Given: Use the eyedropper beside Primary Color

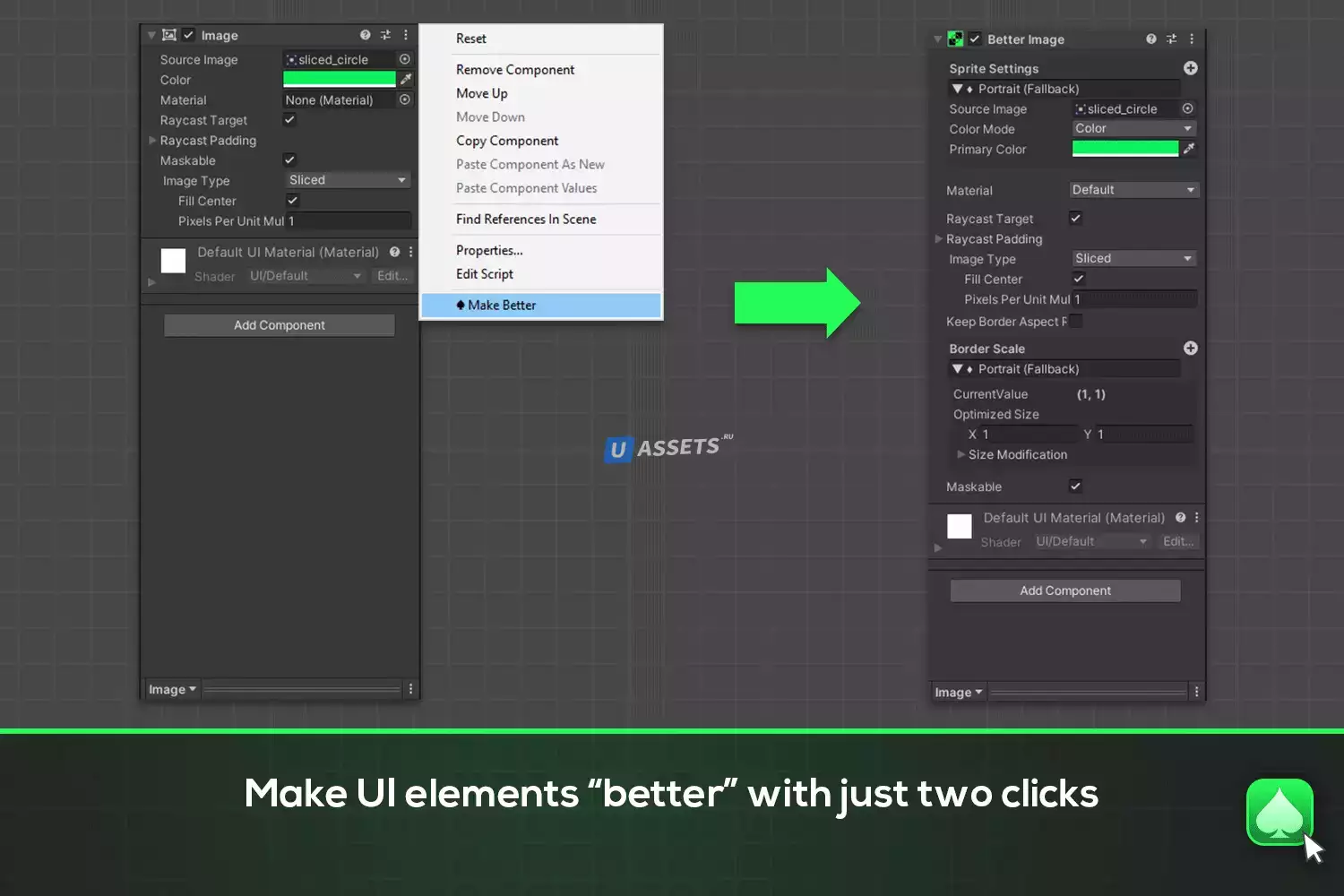Looking at the screenshot, I should (1189, 149).
